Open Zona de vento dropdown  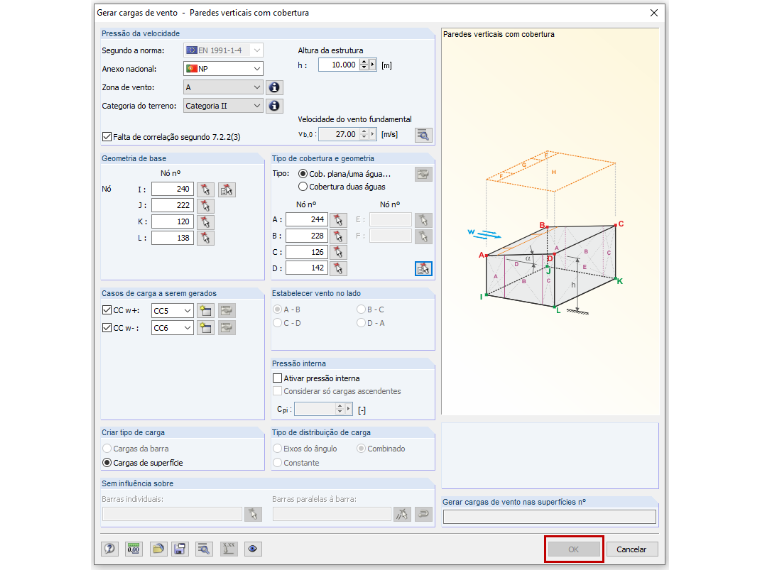pyautogui.click(x=223, y=87)
